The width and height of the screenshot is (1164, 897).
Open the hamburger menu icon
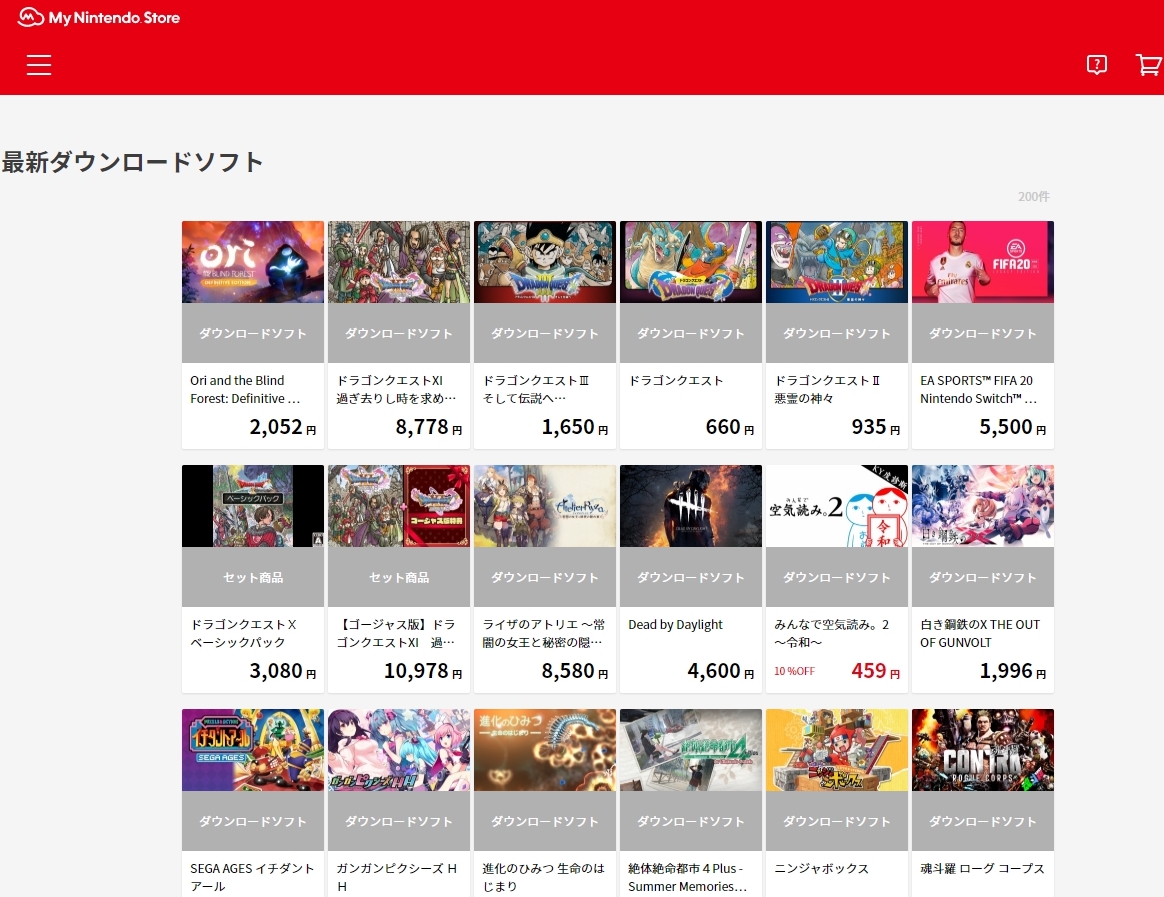pyautogui.click(x=39, y=65)
